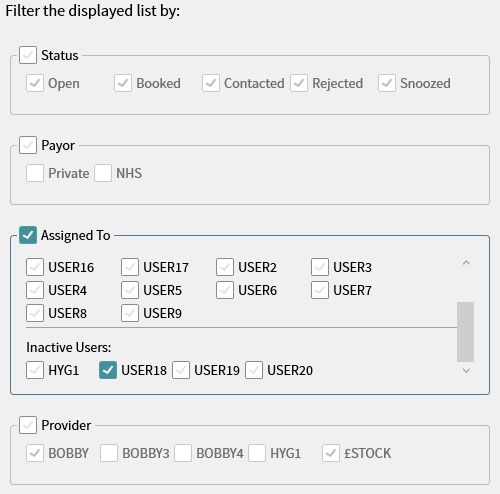Click the scroll up arrow in Assigned To list
Image resolution: width=500 pixels, height=494 pixels.
tap(466, 263)
